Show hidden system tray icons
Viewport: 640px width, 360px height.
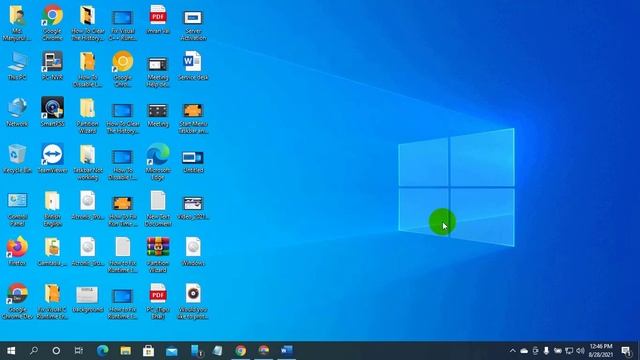coord(513,351)
